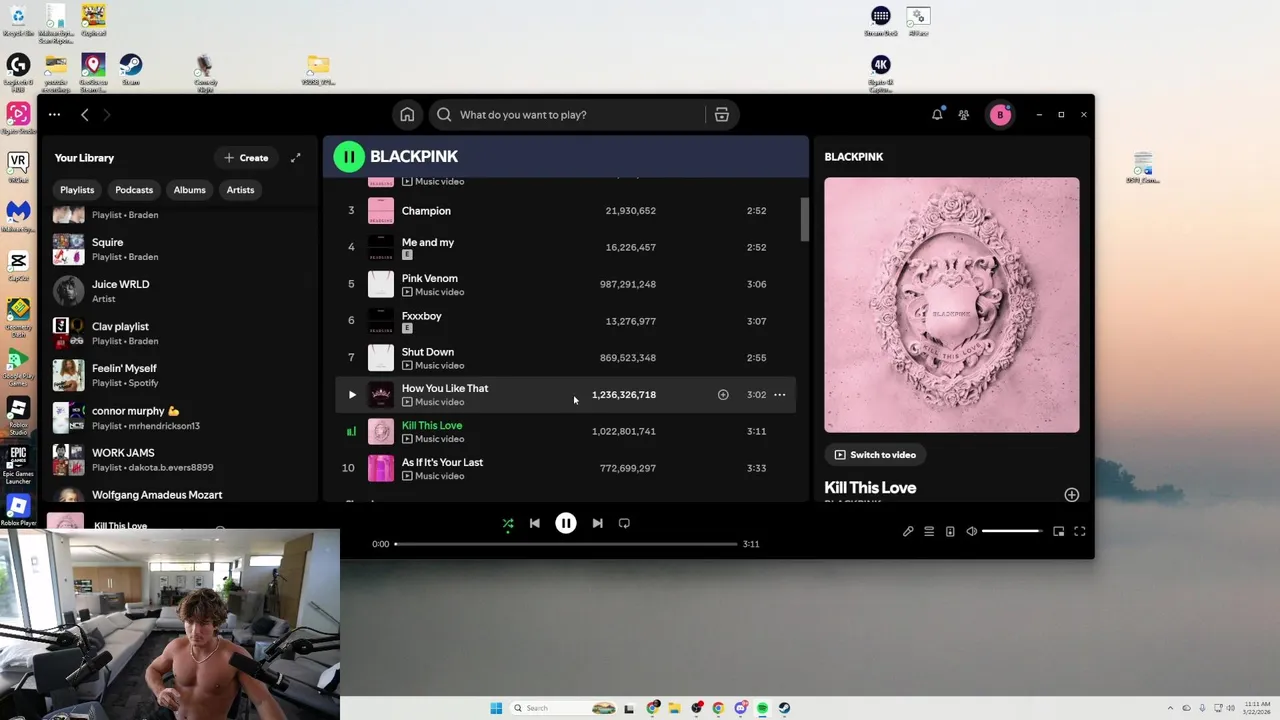Show lyrics with the microphone icon
The height and width of the screenshot is (720, 1280).
pos(908,532)
